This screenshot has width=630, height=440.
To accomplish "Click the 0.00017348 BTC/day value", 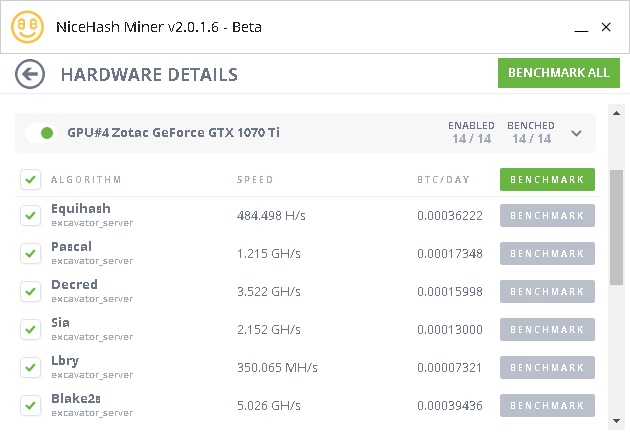I will pyautogui.click(x=450, y=254).
